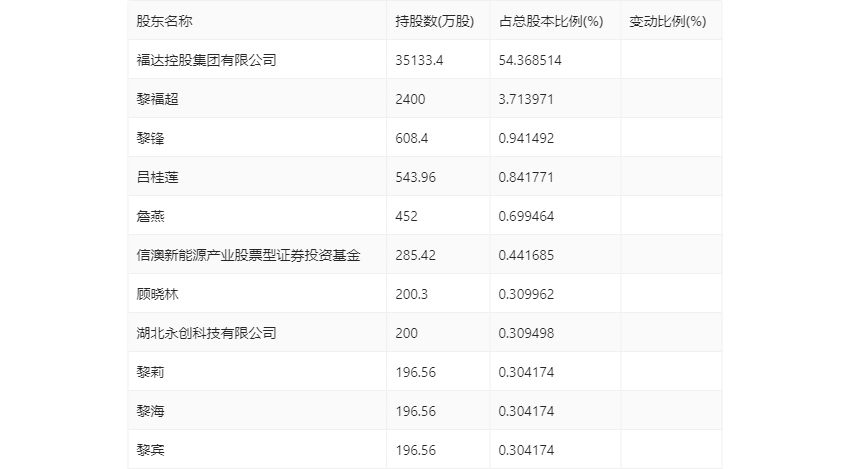Click the percentage 0.441685
The image size is (850, 469).
526,255
